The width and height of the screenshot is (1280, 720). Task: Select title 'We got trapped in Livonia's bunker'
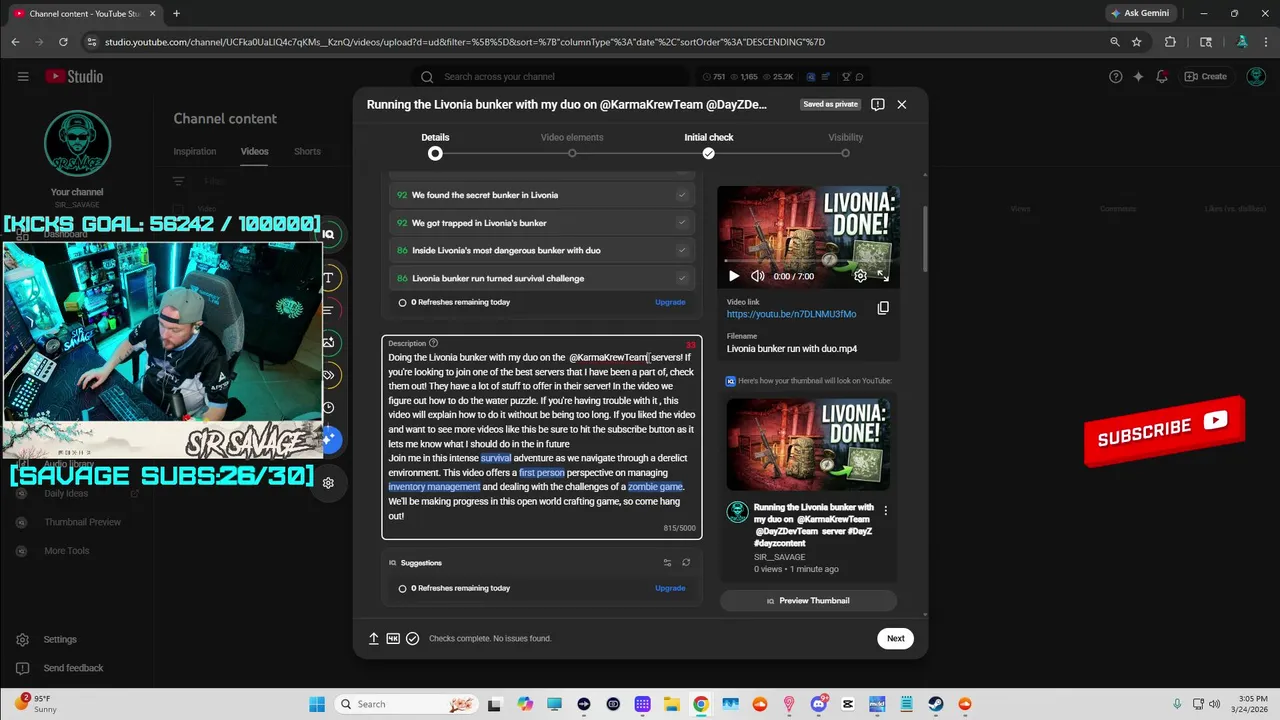point(542,223)
